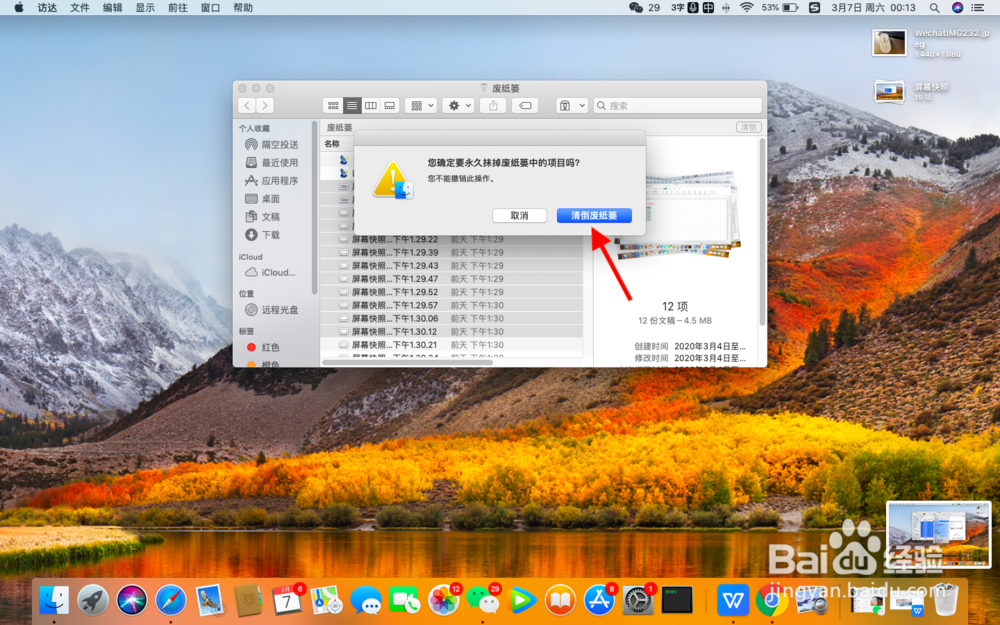Open the gear action menu

[459, 106]
